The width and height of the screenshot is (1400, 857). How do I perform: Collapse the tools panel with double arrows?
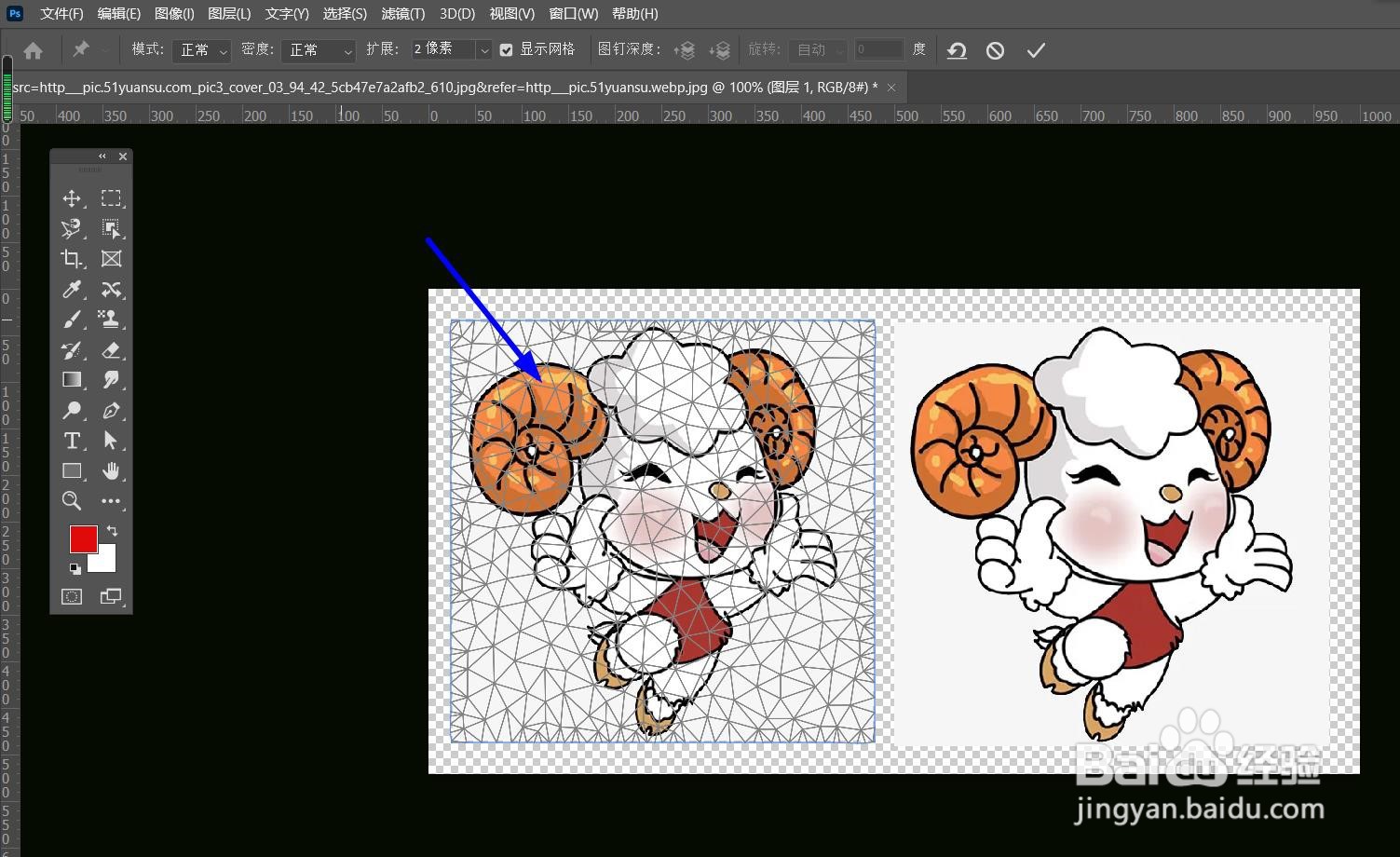point(102,156)
